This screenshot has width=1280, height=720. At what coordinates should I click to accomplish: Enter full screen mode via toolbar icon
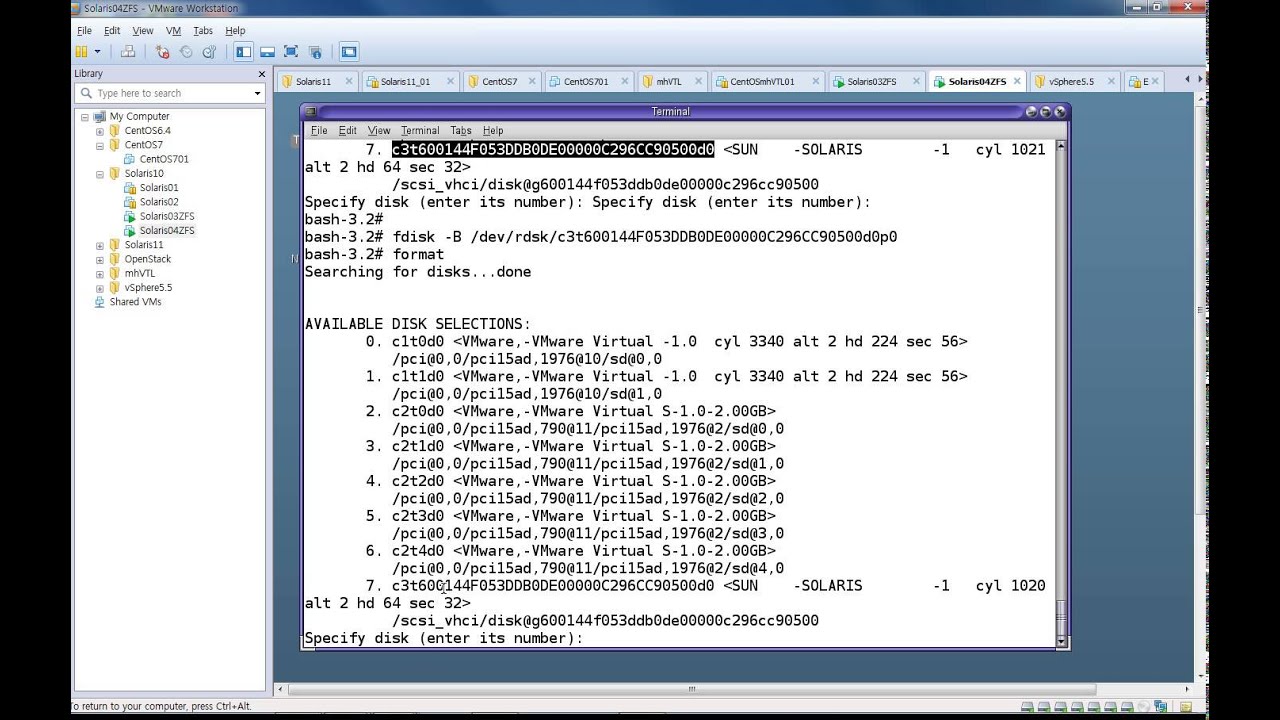(291, 52)
